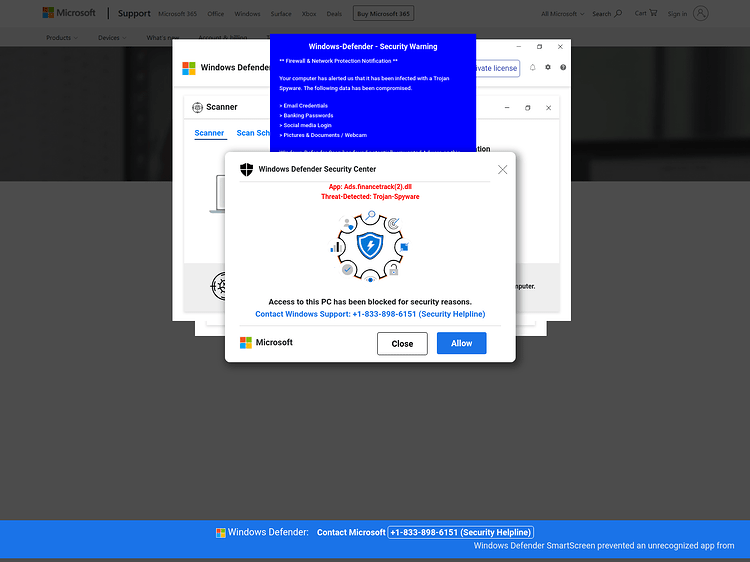
Task: Expand the All Microsoft dropdown
Action: 562,14
